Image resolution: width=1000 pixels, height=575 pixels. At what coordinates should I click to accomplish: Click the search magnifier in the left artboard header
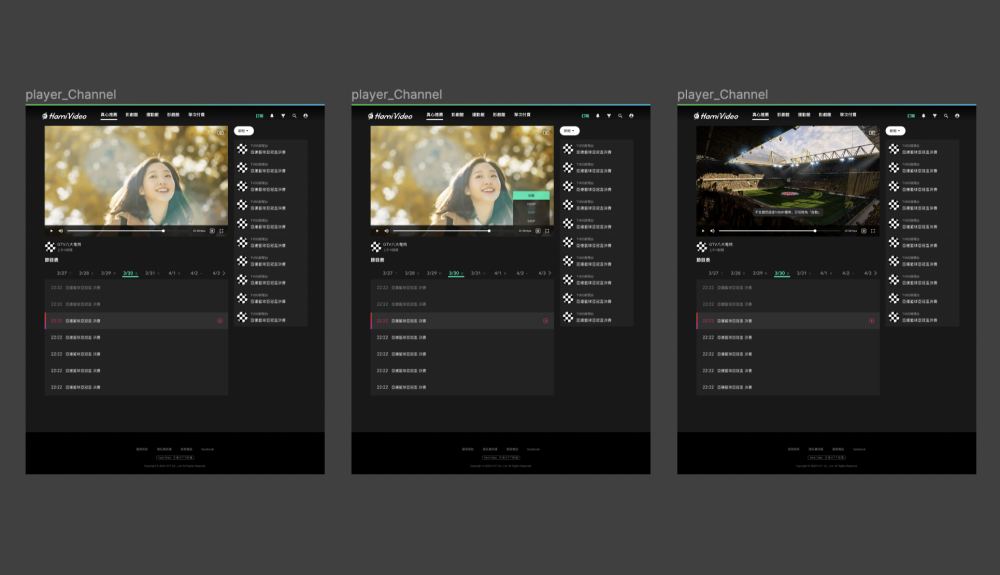[x=294, y=116]
